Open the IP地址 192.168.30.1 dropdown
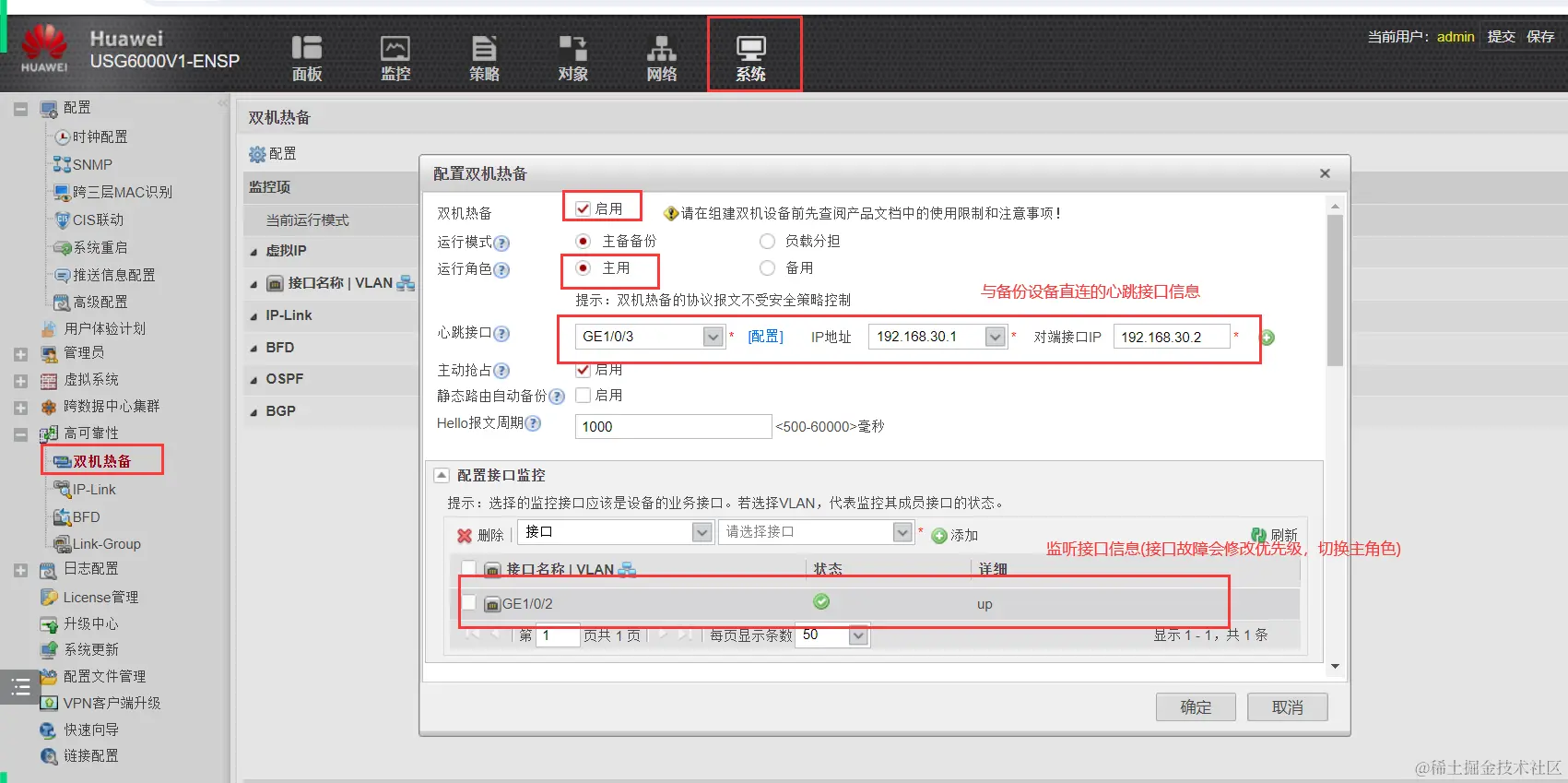1568x783 pixels. tap(995, 337)
